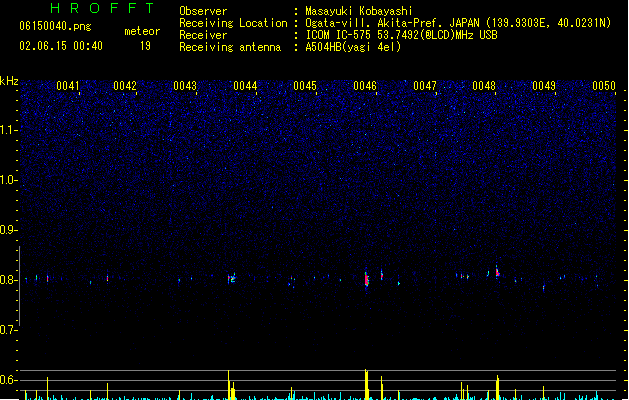Select the Ogata-vill. Akita-Pref. JAPAN location text
The width and height of the screenshot is (629, 400).
458,23
